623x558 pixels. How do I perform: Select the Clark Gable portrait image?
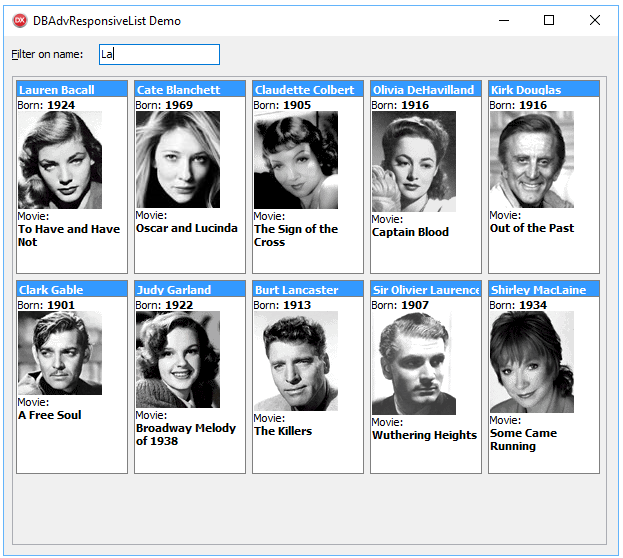pos(60,353)
